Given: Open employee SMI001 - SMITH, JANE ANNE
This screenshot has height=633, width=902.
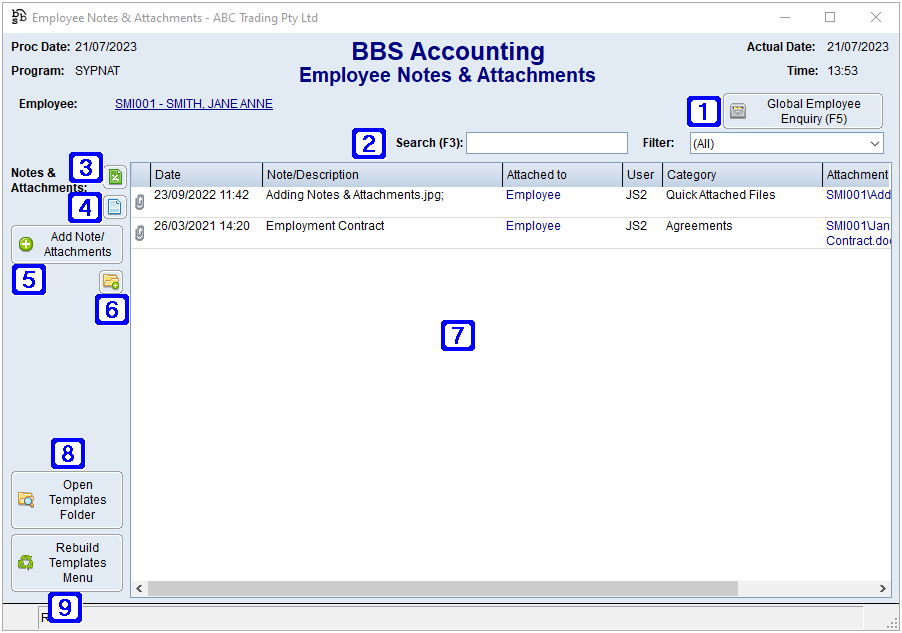Looking at the screenshot, I should click(193, 103).
